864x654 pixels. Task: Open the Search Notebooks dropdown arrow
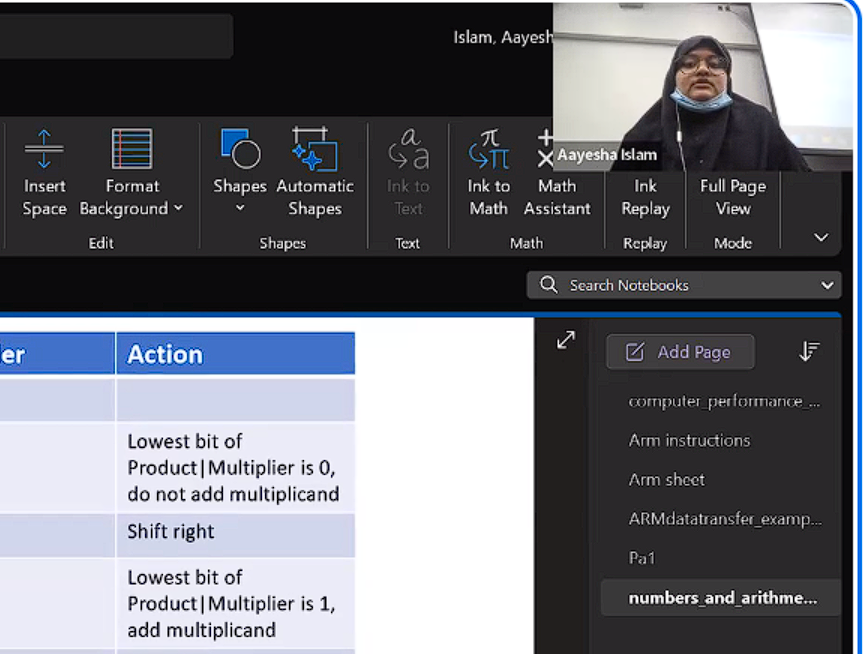827,286
